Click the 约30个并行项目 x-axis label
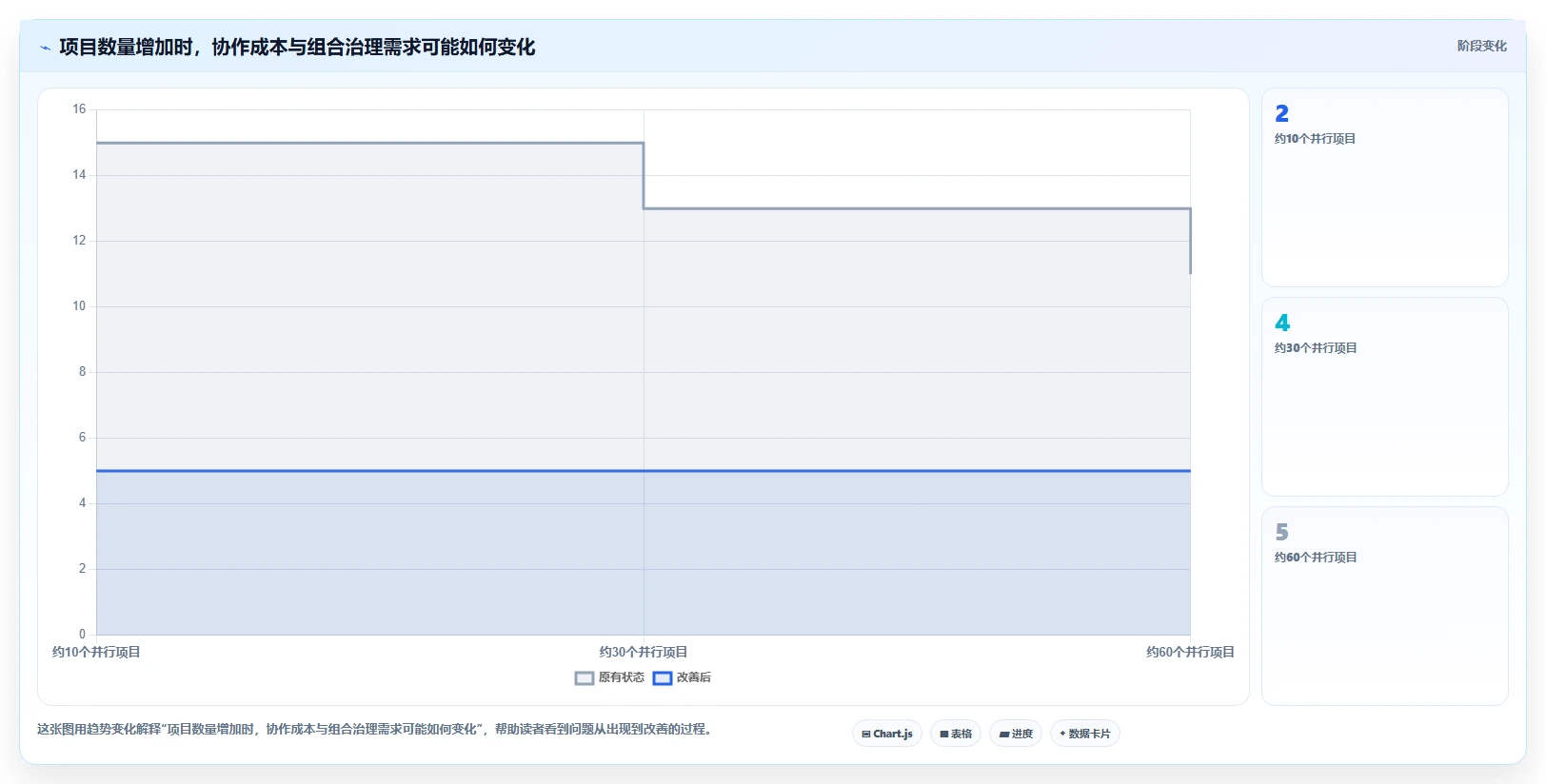 644,652
